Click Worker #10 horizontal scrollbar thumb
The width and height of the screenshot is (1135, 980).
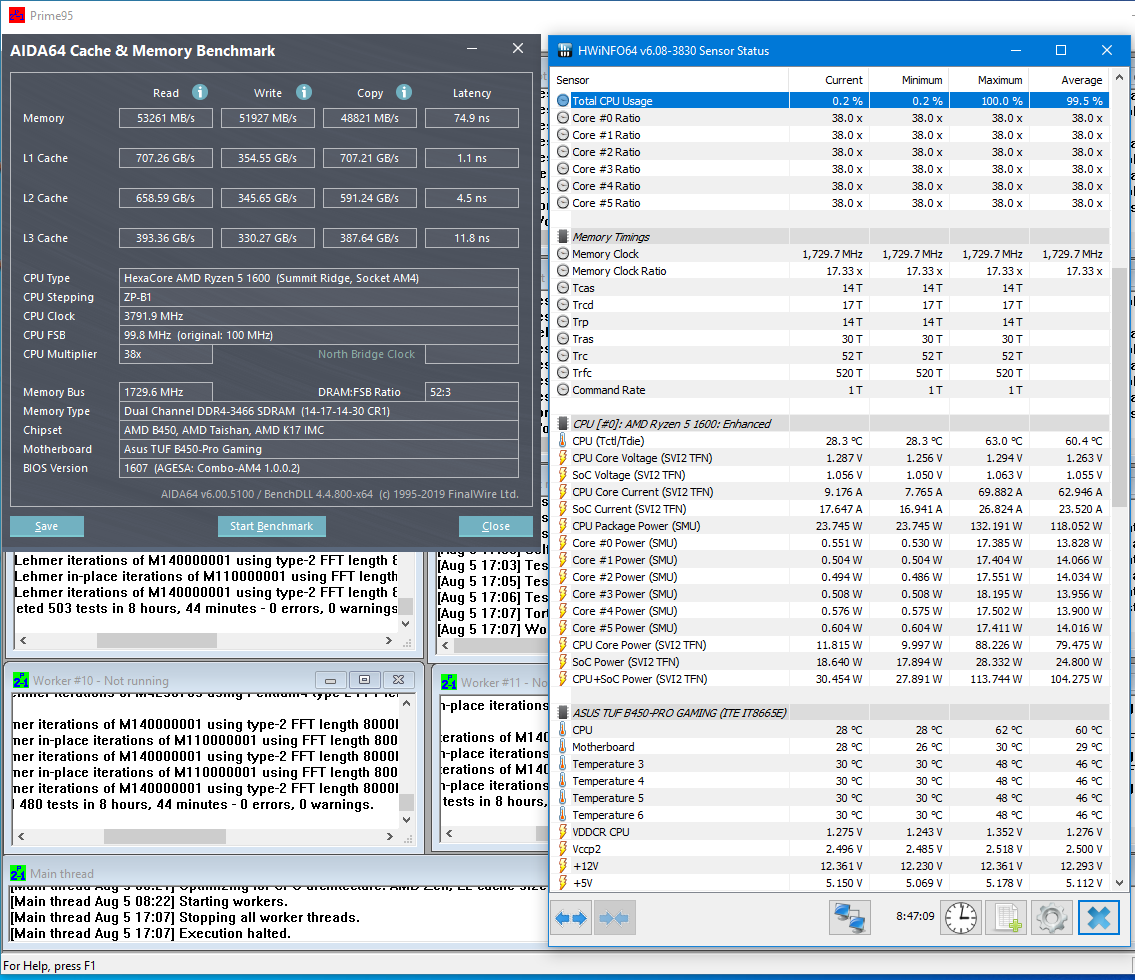165,836
